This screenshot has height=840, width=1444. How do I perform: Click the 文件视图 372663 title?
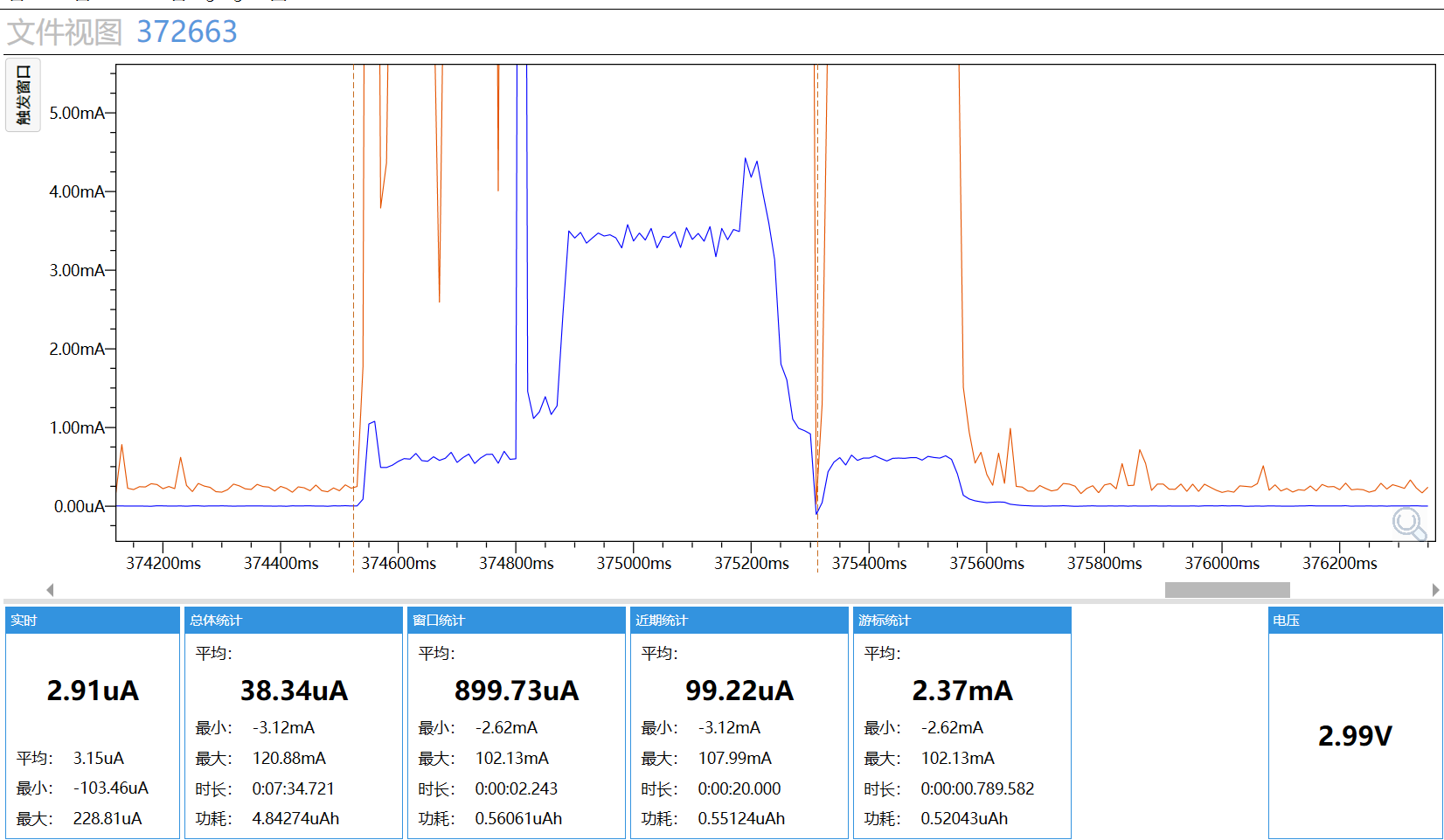click(122, 32)
